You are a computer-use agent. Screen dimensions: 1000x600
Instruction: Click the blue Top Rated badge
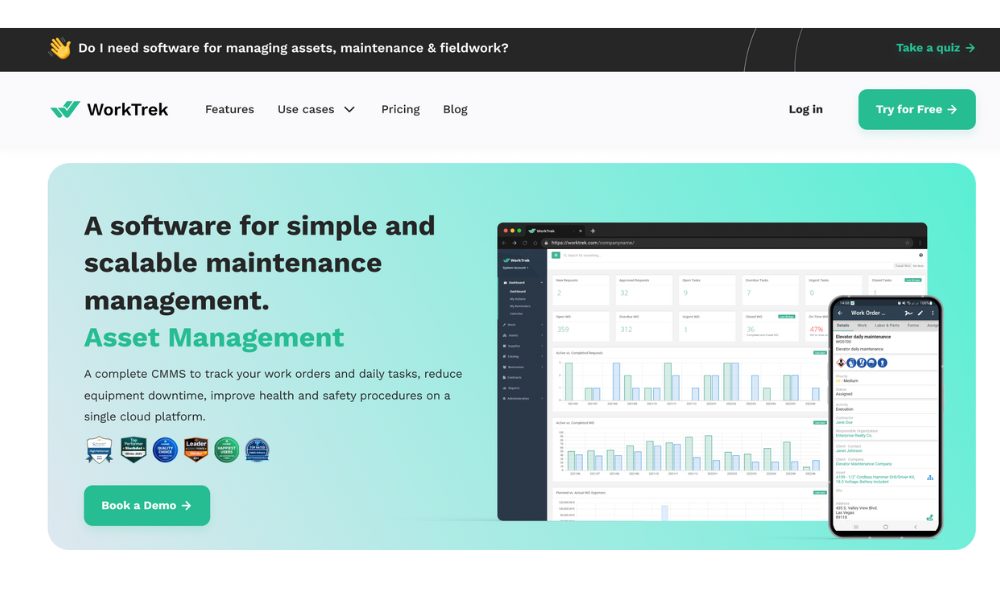pos(257,450)
